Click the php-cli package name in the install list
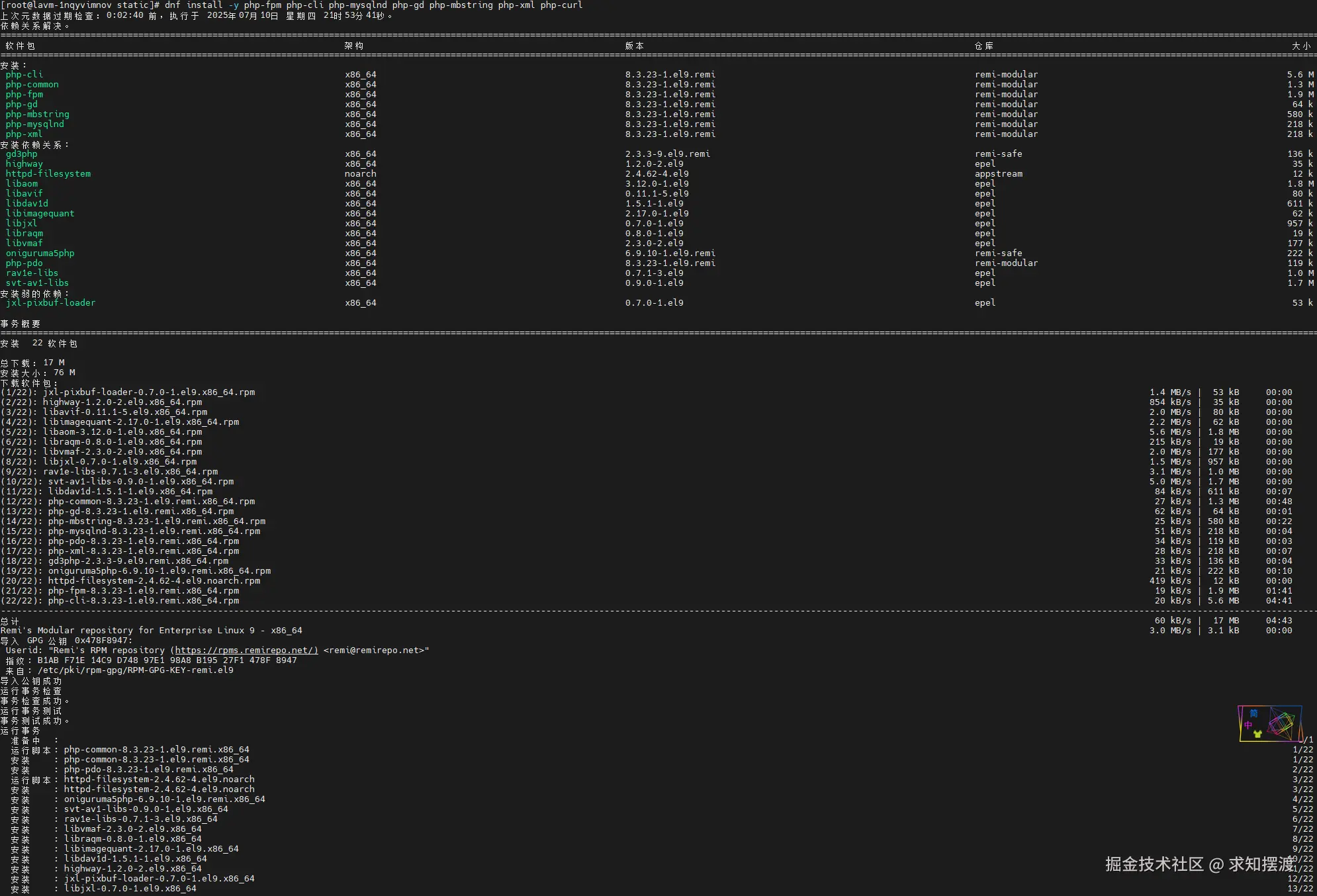 point(24,75)
